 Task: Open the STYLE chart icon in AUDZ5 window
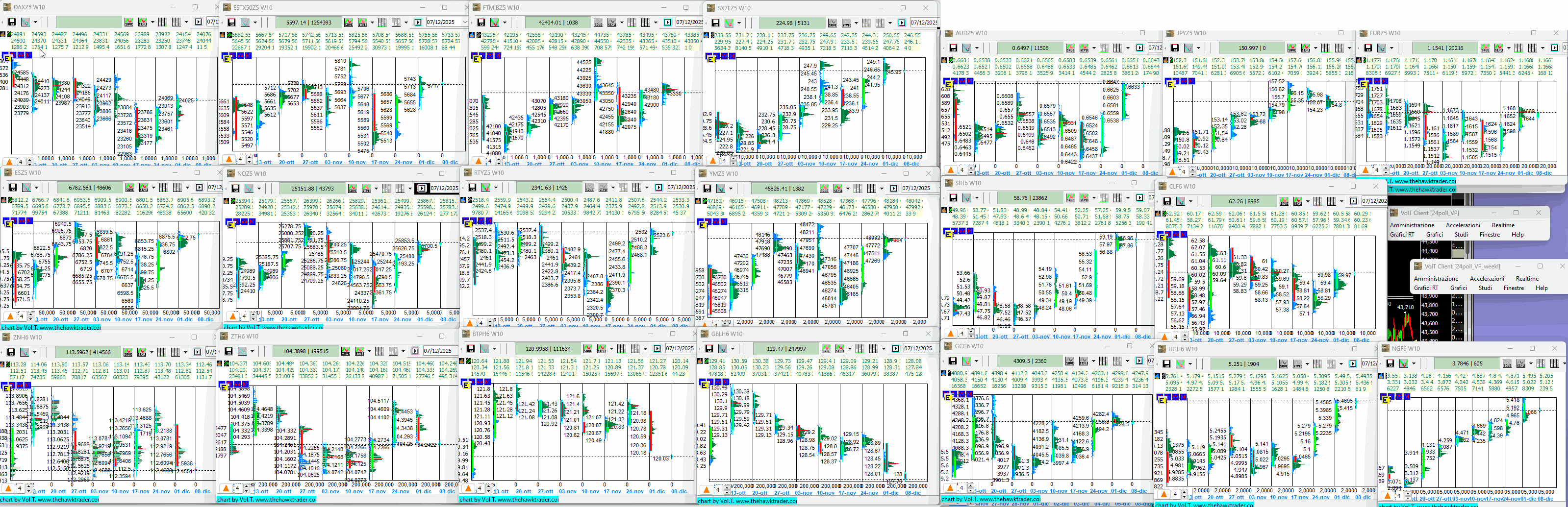(1085, 48)
